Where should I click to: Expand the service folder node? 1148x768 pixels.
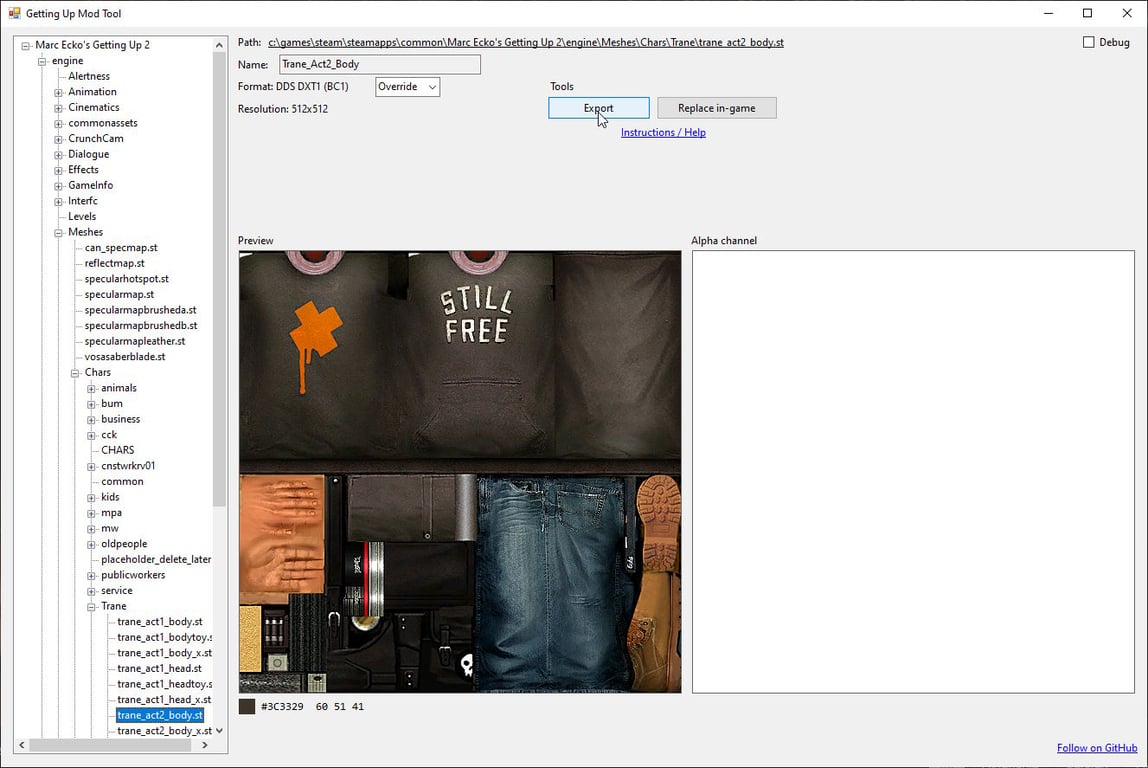(x=92, y=591)
